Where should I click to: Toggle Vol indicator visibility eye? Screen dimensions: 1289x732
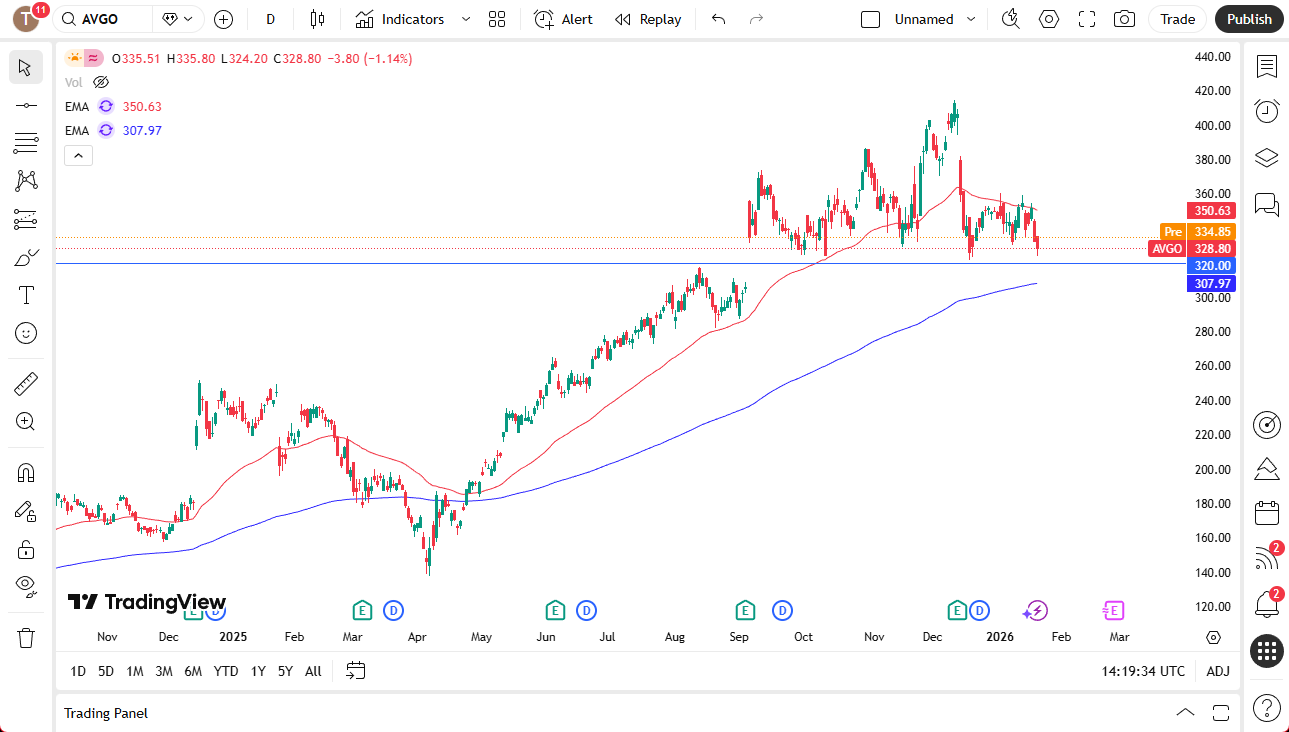point(100,82)
